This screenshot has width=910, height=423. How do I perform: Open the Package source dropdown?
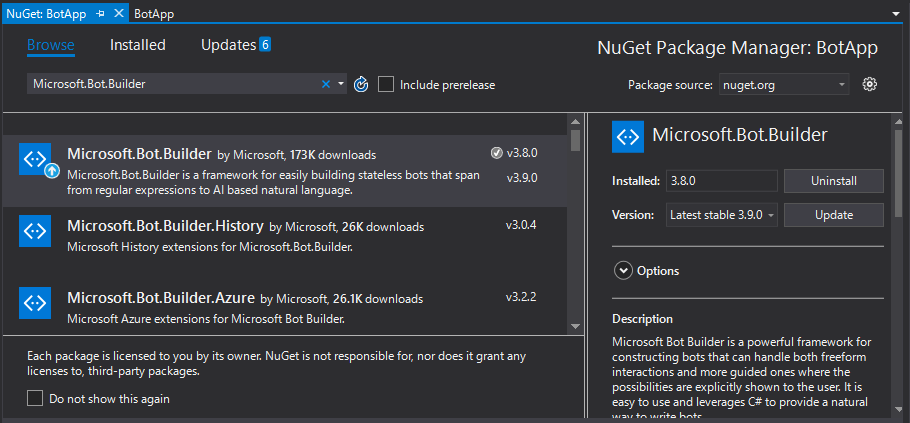[784, 85]
